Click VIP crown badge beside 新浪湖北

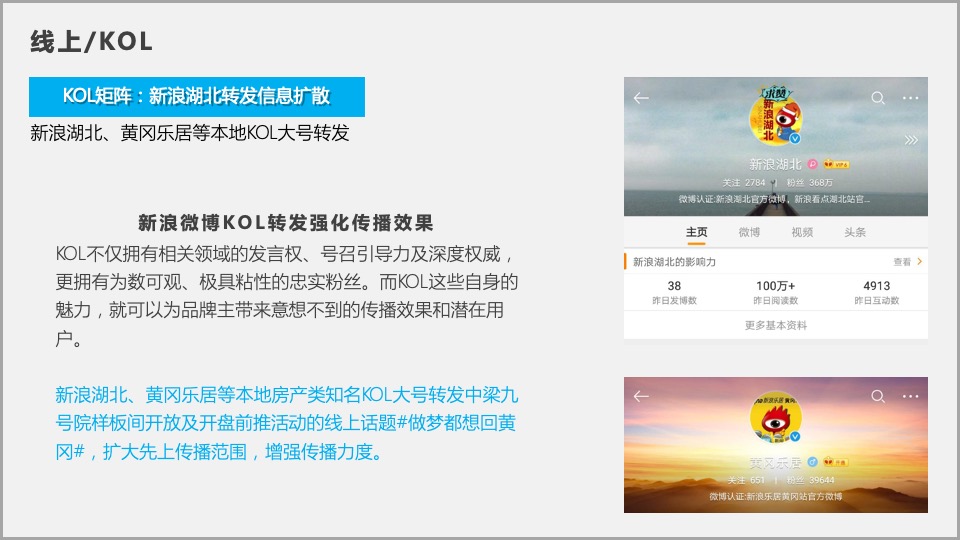(x=836, y=164)
